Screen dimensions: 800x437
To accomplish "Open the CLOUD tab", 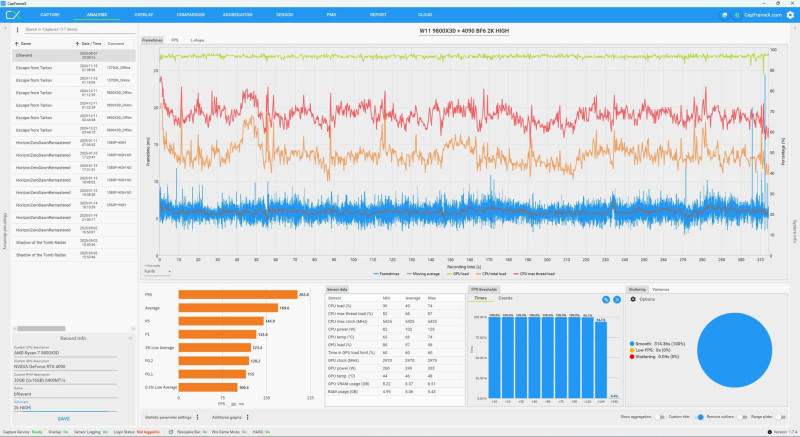I will click(425, 15).
